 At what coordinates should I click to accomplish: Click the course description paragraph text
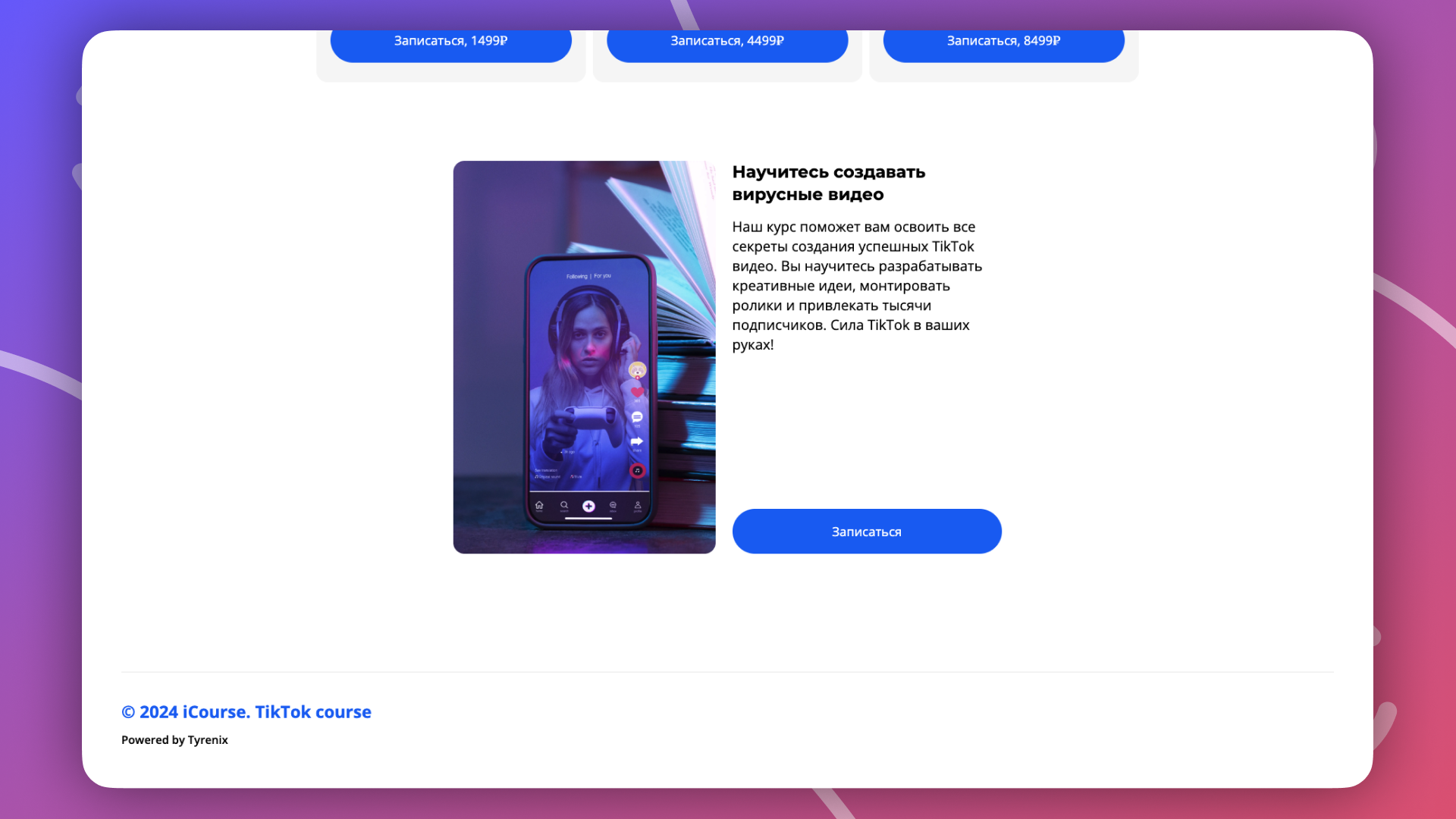coord(857,286)
